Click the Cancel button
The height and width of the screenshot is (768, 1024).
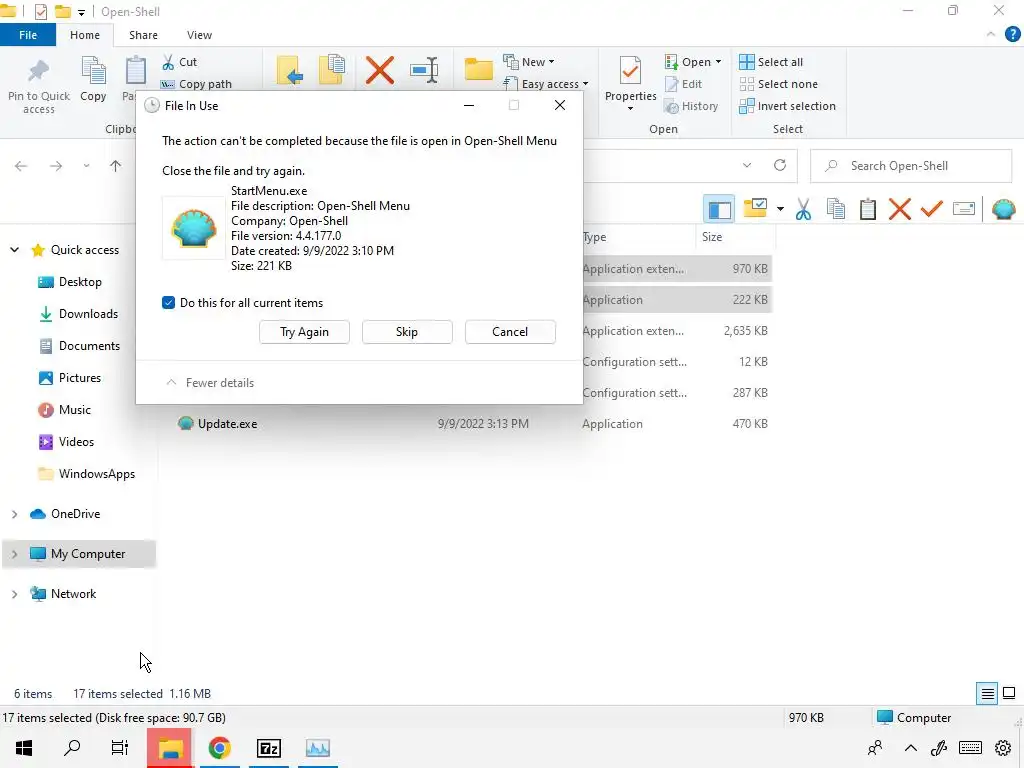pos(510,332)
